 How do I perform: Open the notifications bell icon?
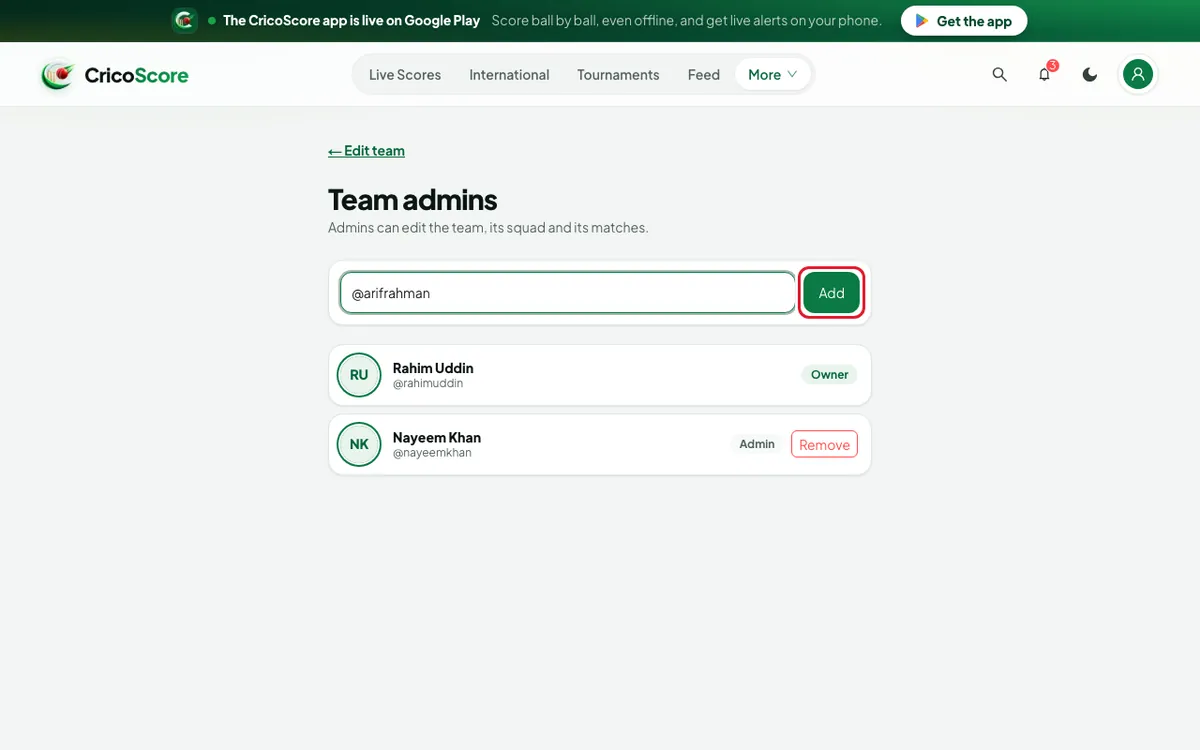(x=1045, y=75)
